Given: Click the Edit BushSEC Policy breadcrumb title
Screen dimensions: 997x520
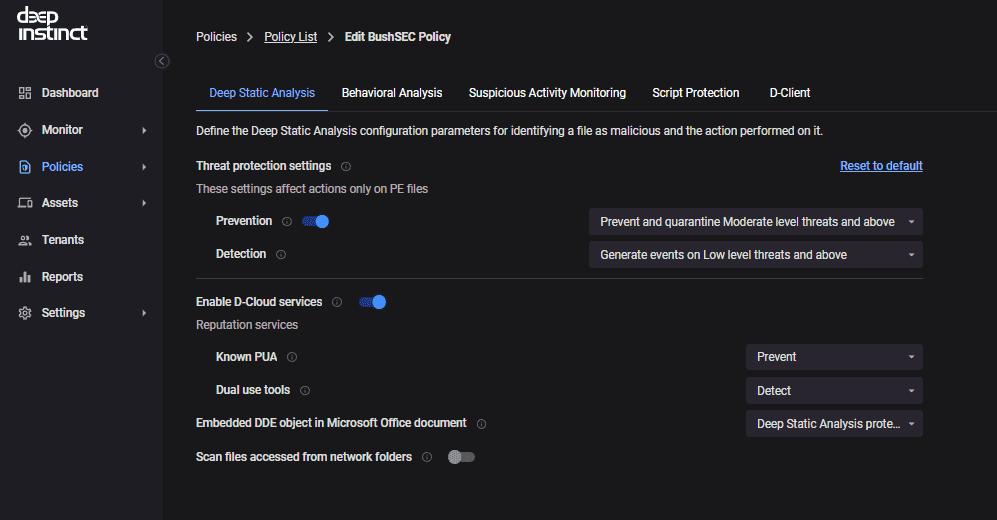Looking at the screenshot, I should click(397, 37).
